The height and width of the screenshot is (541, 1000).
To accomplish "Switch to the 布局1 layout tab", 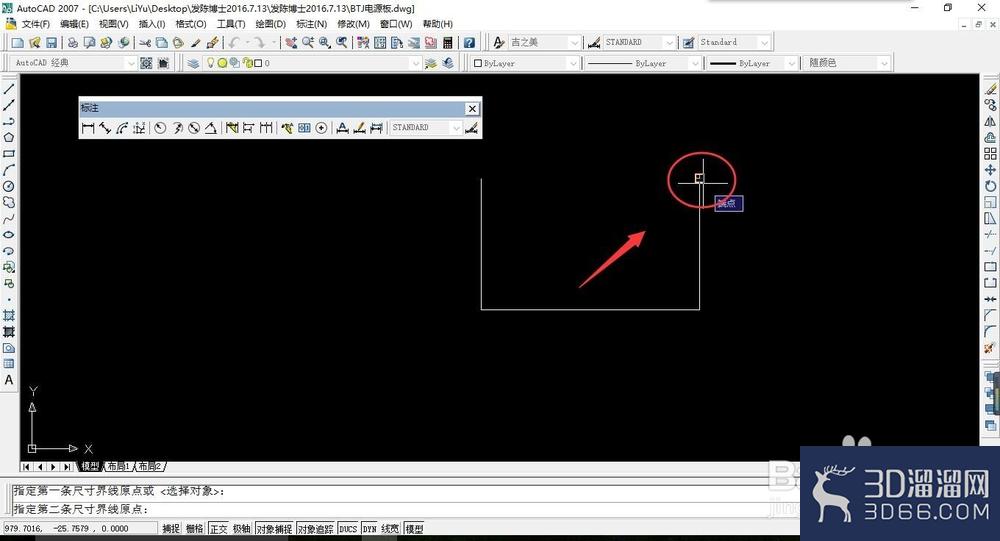I will pyautogui.click(x=119, y=466).
